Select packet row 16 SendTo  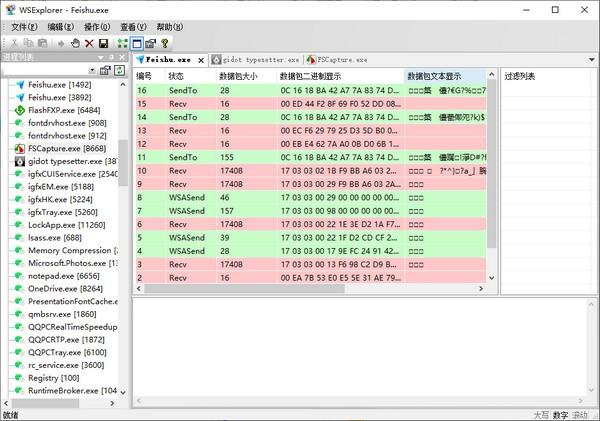311,90
